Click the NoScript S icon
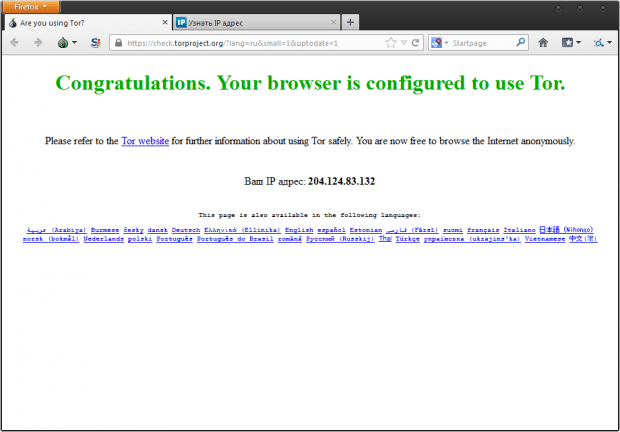Image resolution: width=620 pixels, height=432 pixels. pos(95,43)
